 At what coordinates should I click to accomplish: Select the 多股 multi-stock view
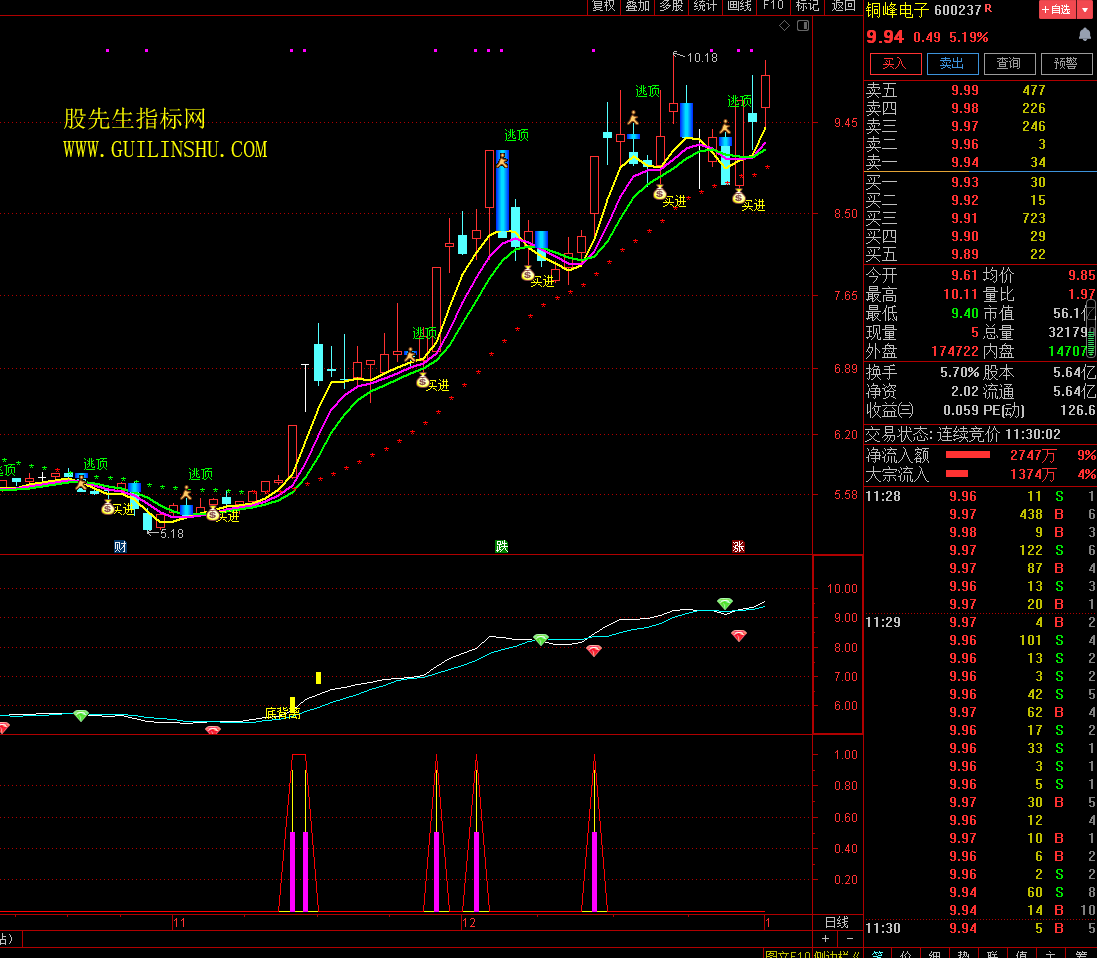670,6
